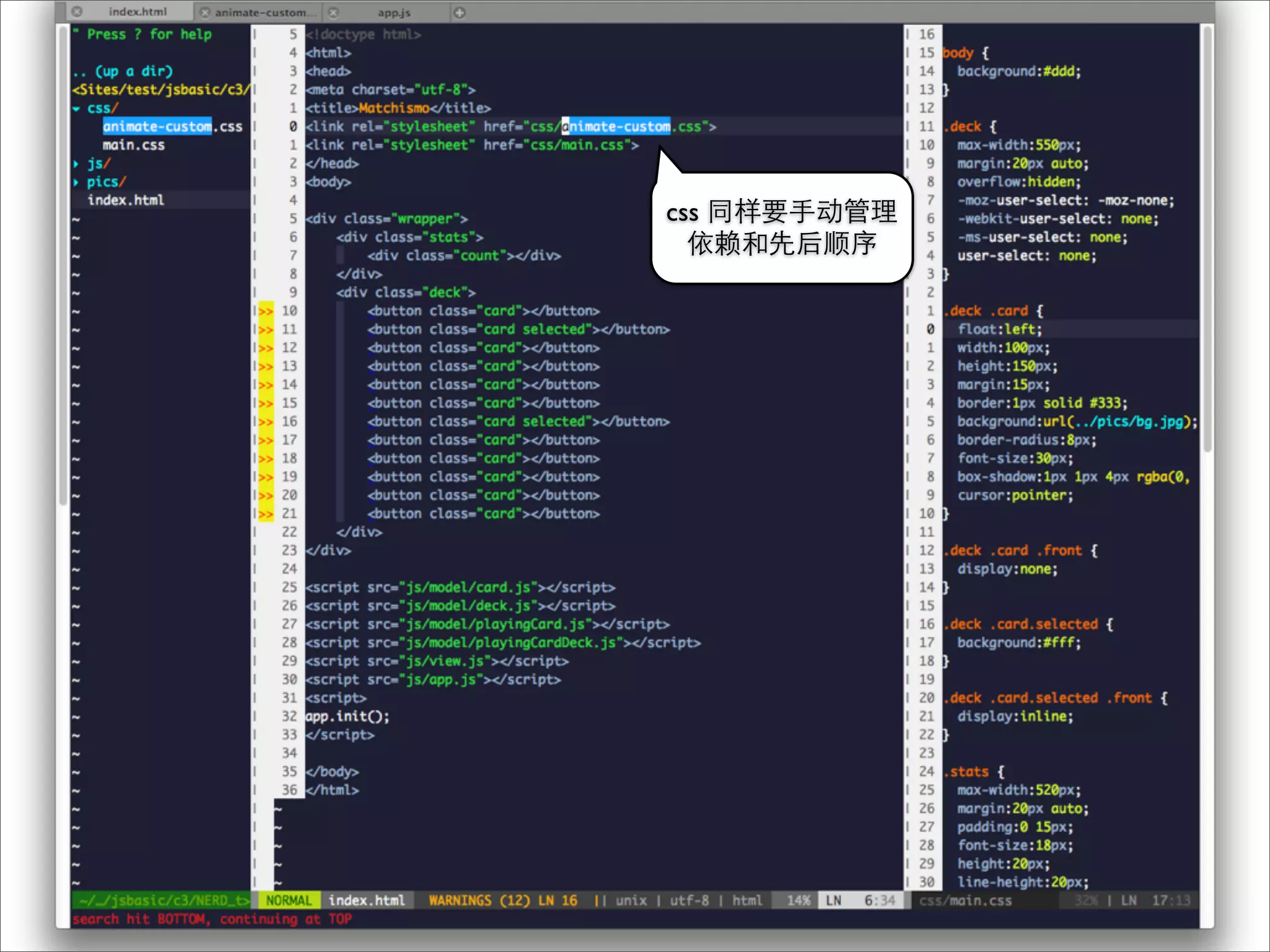Click the '-webkit-user-select: none;' line
Screen dimensions: 1270x952
tap(1058, 219)
